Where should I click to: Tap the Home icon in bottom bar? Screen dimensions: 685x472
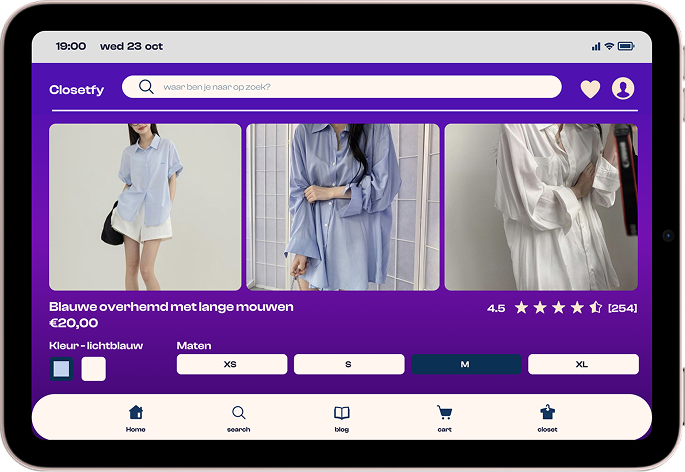click(136, 413)
